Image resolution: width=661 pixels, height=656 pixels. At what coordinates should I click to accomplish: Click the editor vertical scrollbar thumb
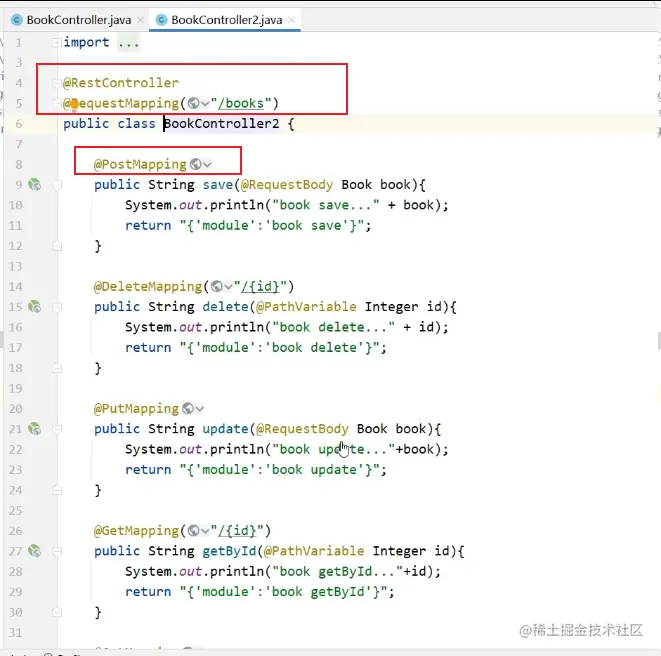(659, 340)
